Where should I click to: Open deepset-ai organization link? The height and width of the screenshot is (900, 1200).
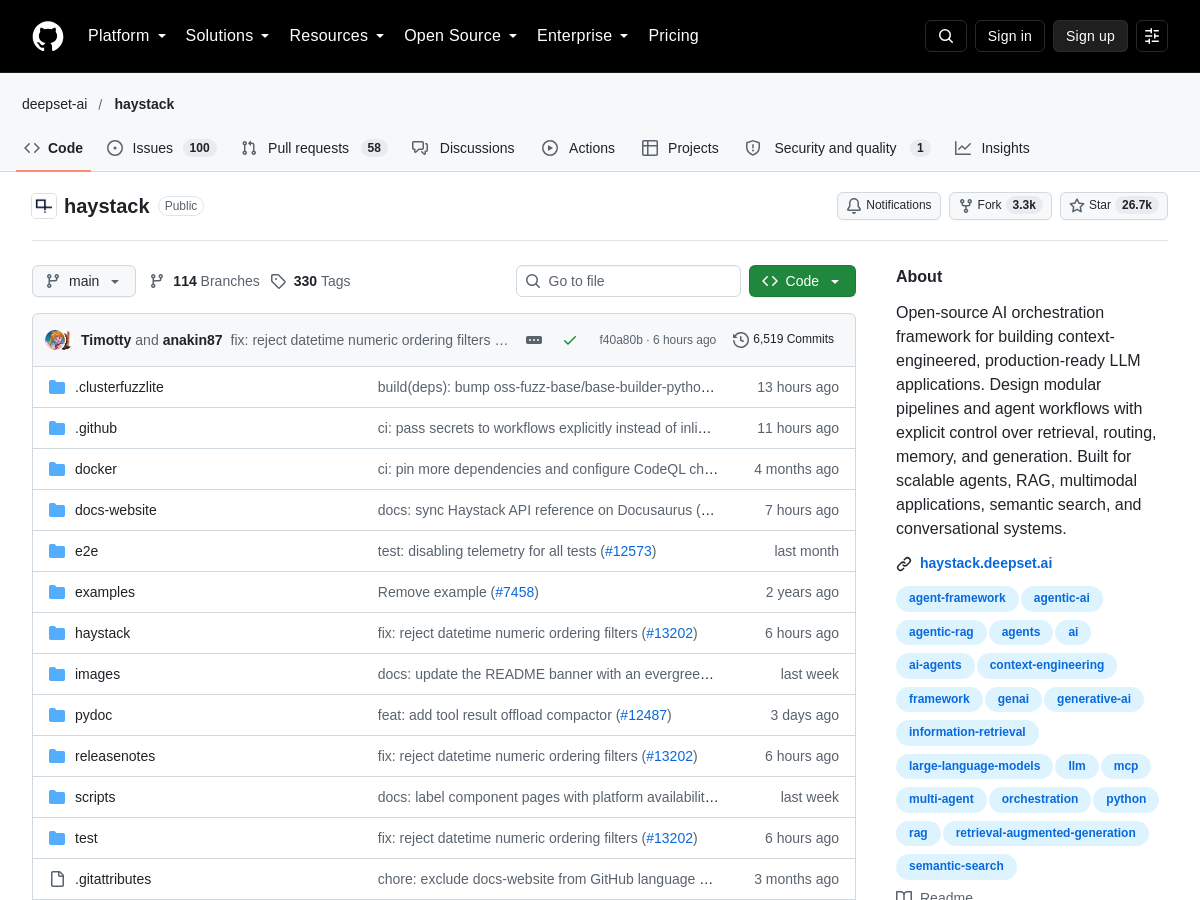(54, 104)
